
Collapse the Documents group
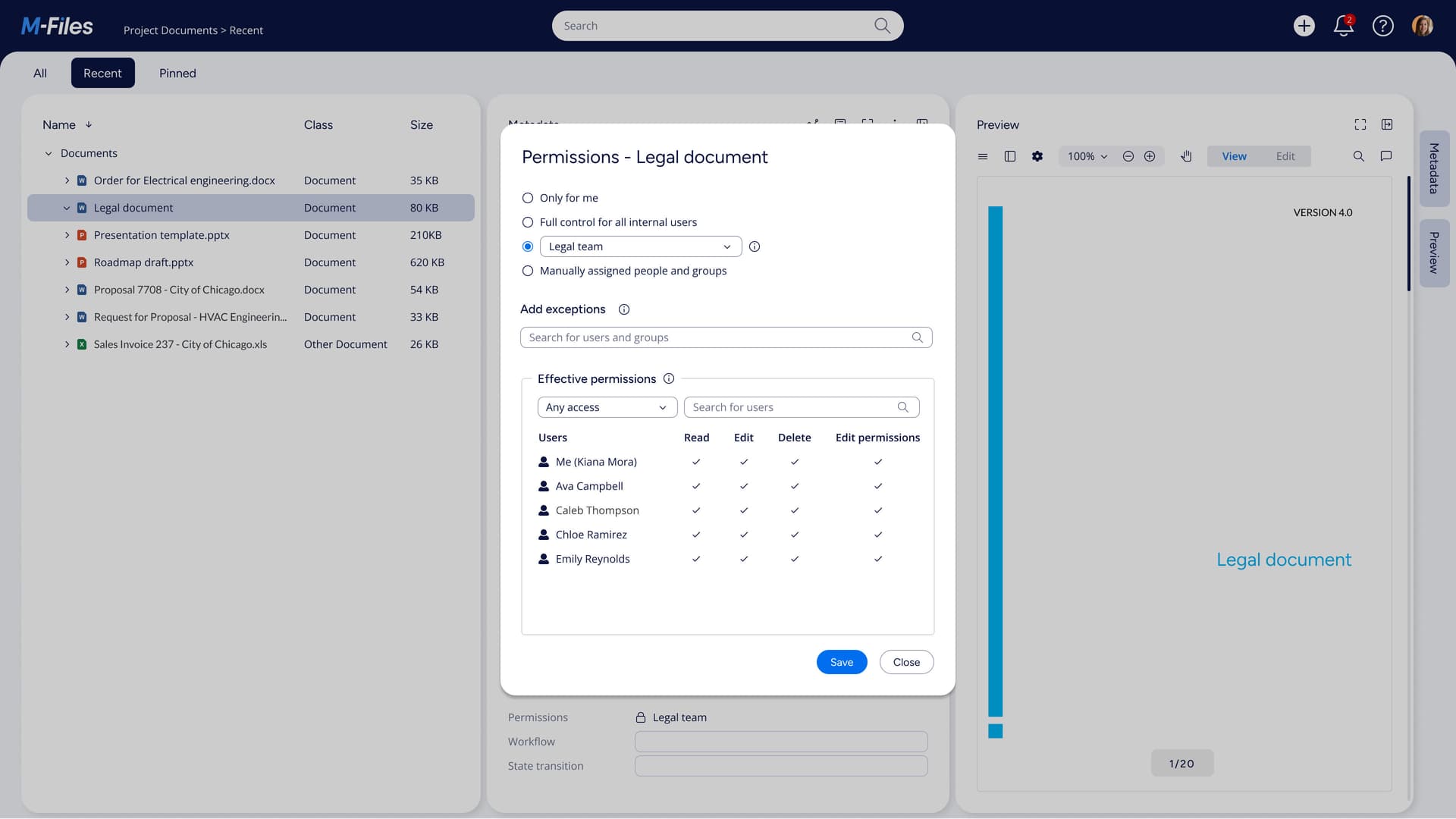[x=49, y=153]
